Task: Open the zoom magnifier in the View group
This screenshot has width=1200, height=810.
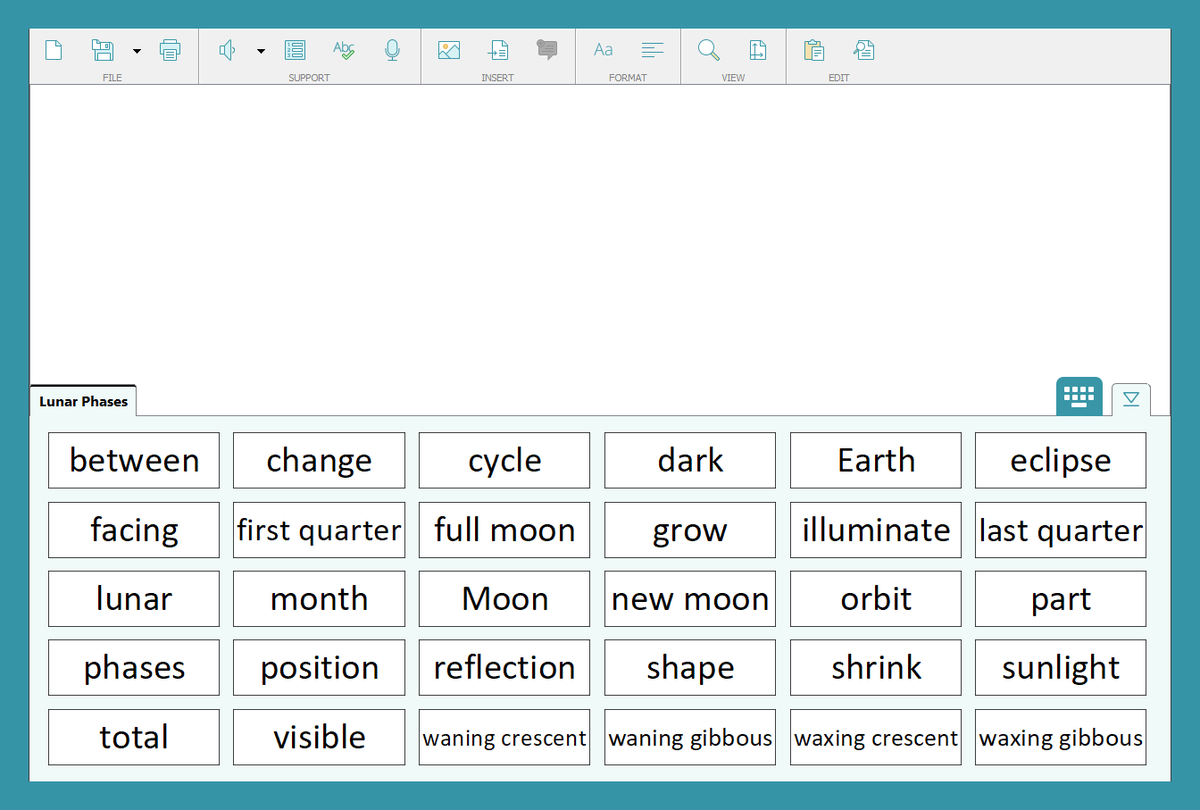Action: tap(708, 49)
